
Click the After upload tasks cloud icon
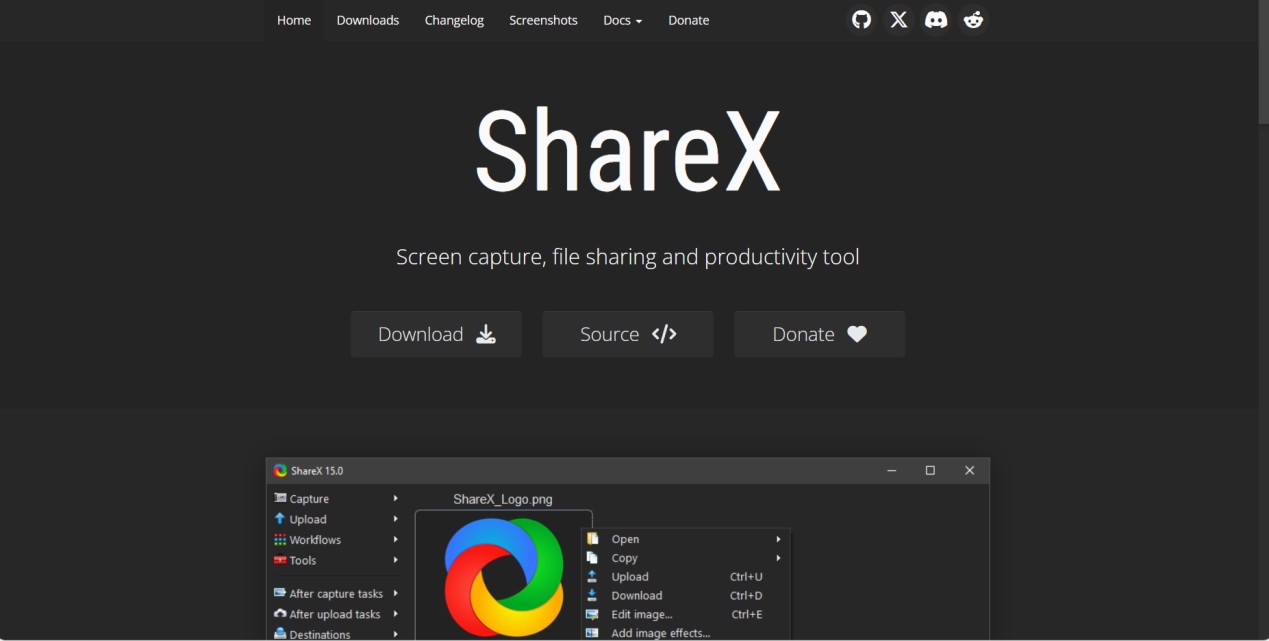280,614
